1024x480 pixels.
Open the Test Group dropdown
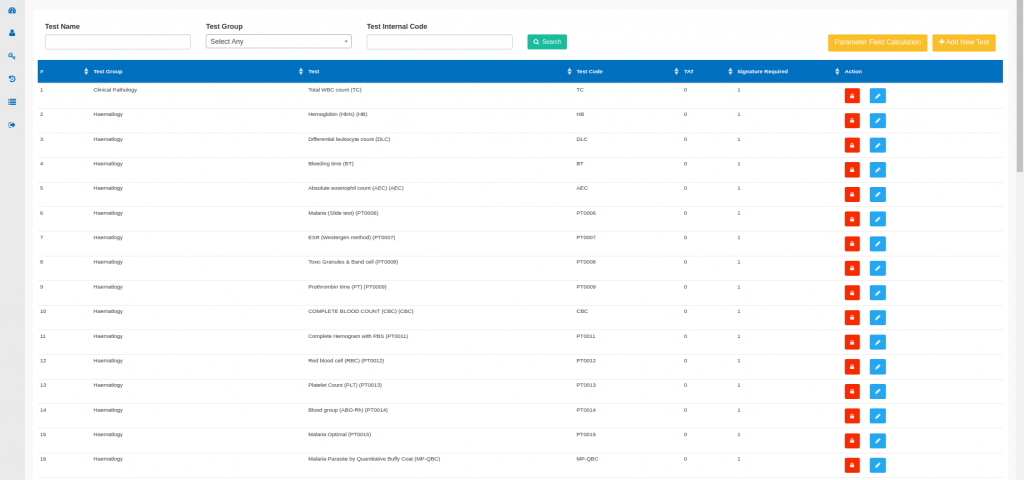(x=278, y=42)
